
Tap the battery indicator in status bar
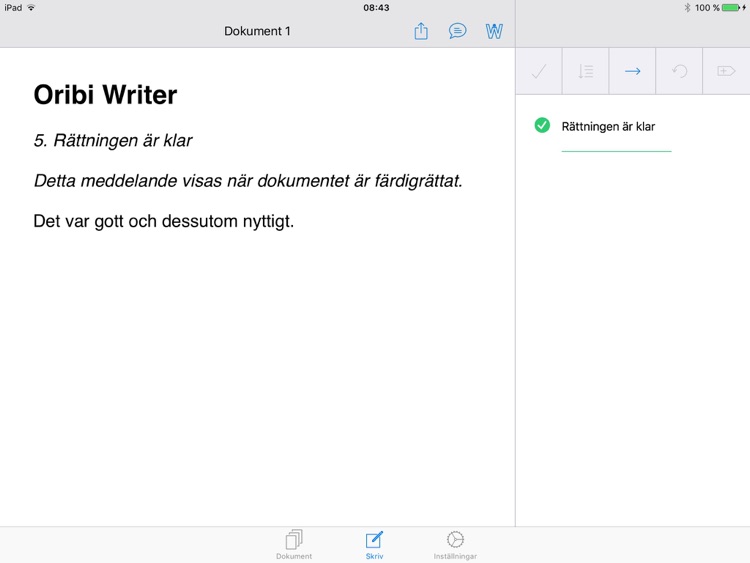point(730,8)
